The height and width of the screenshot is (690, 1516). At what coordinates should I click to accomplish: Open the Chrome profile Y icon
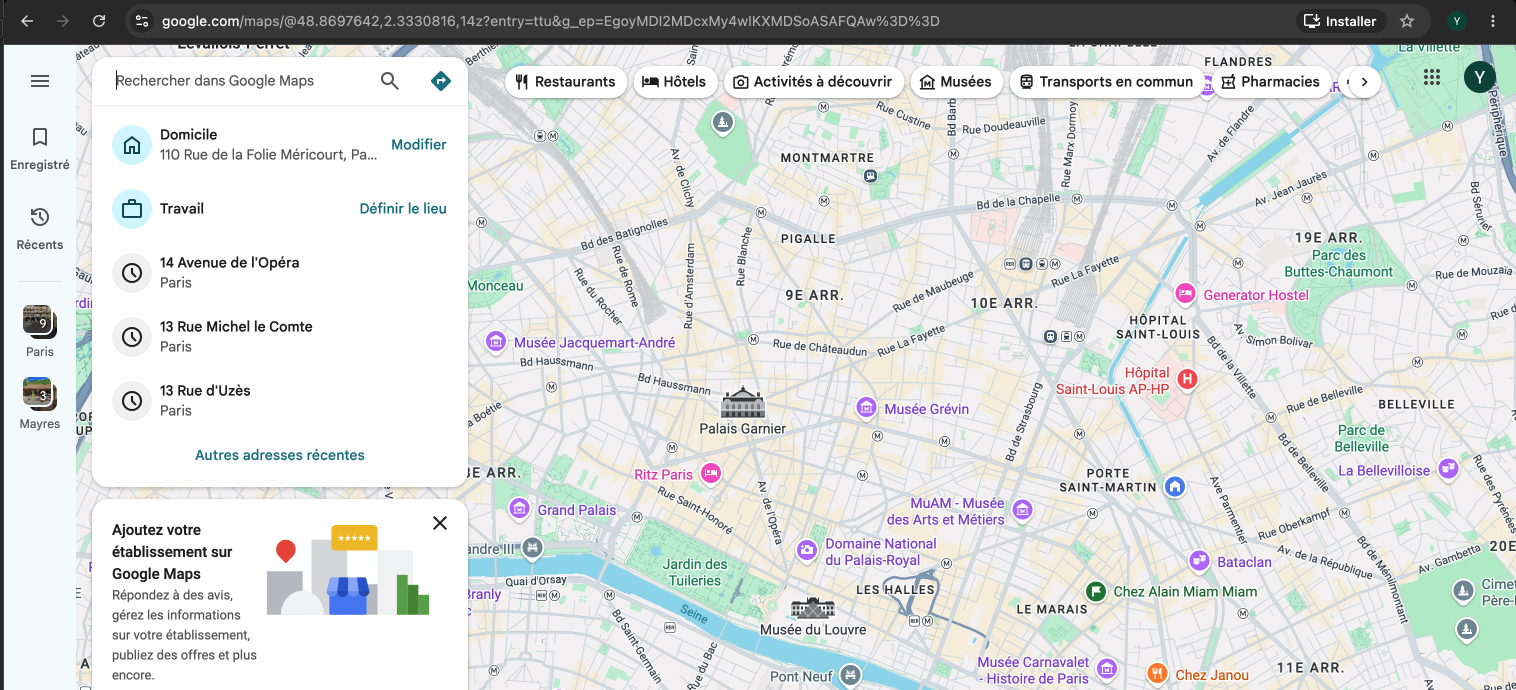1457,21
